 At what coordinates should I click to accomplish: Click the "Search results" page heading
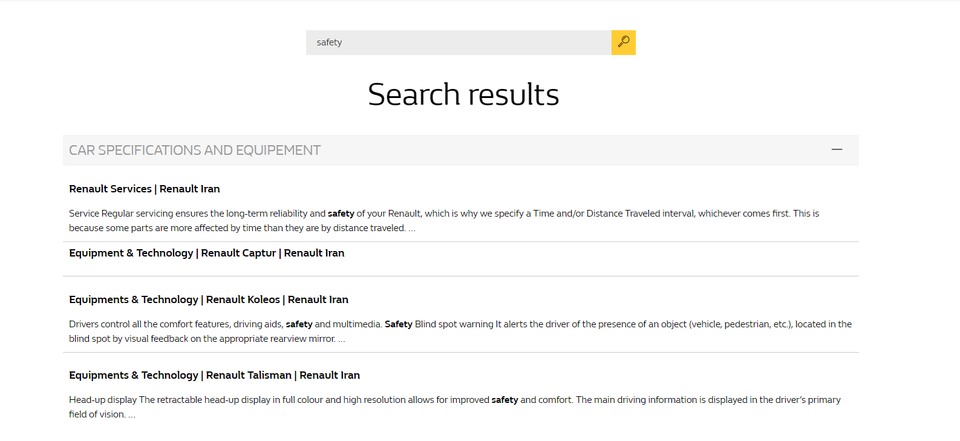pos(463,94)
